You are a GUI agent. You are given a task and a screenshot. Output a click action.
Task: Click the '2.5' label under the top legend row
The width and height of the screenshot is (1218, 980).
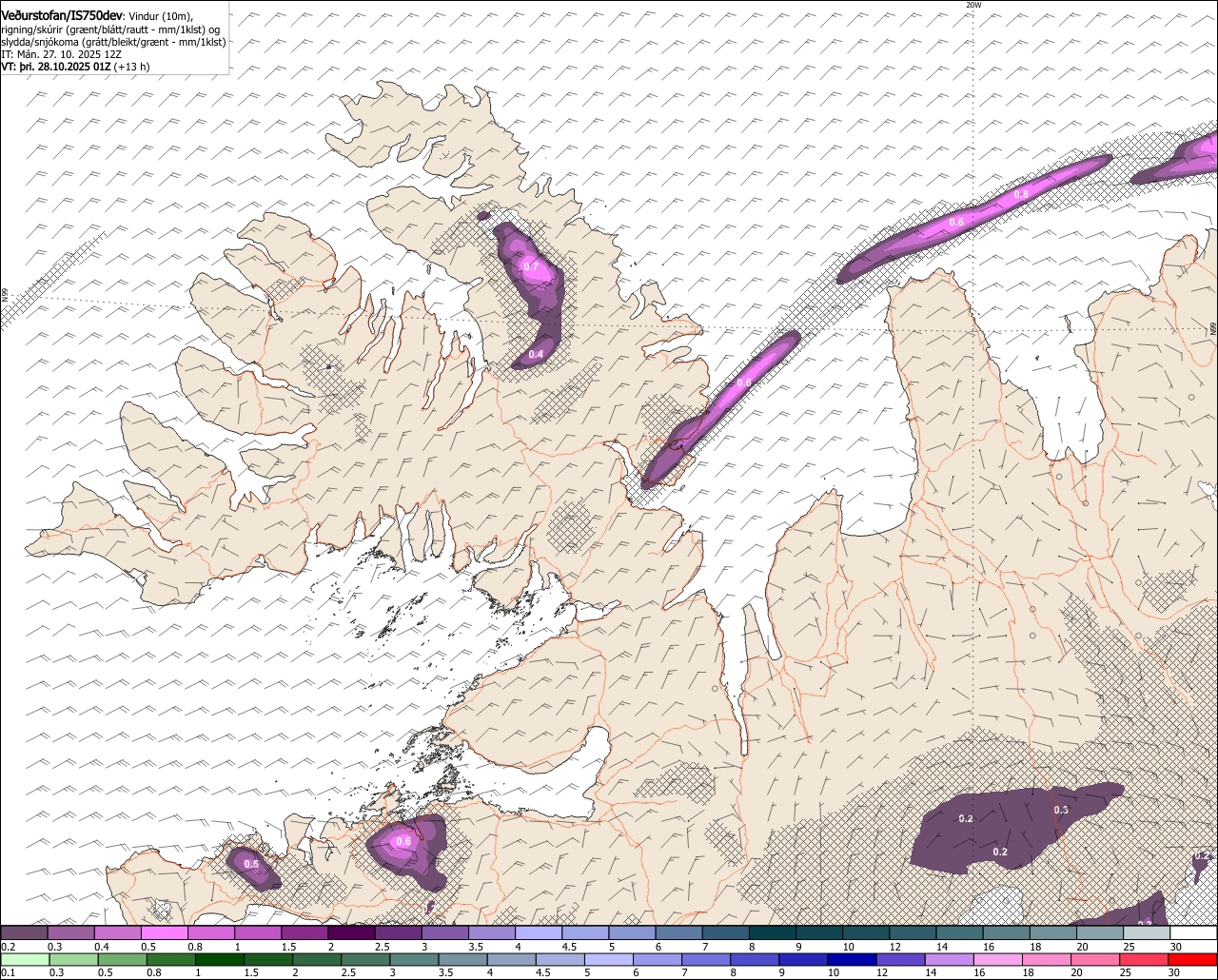(382, 947)
